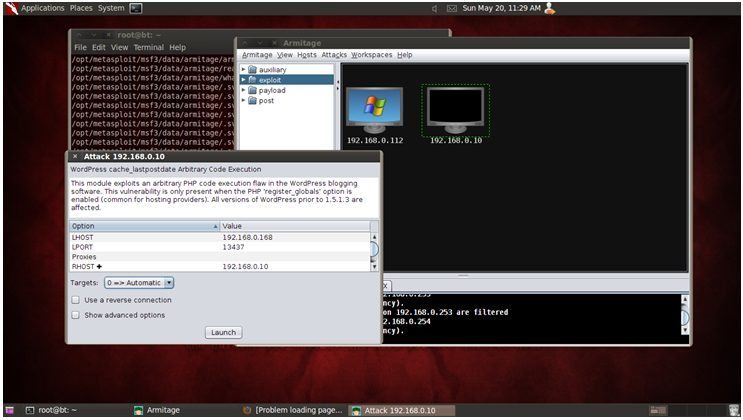Switch to Armitage taskbar window

157,411
